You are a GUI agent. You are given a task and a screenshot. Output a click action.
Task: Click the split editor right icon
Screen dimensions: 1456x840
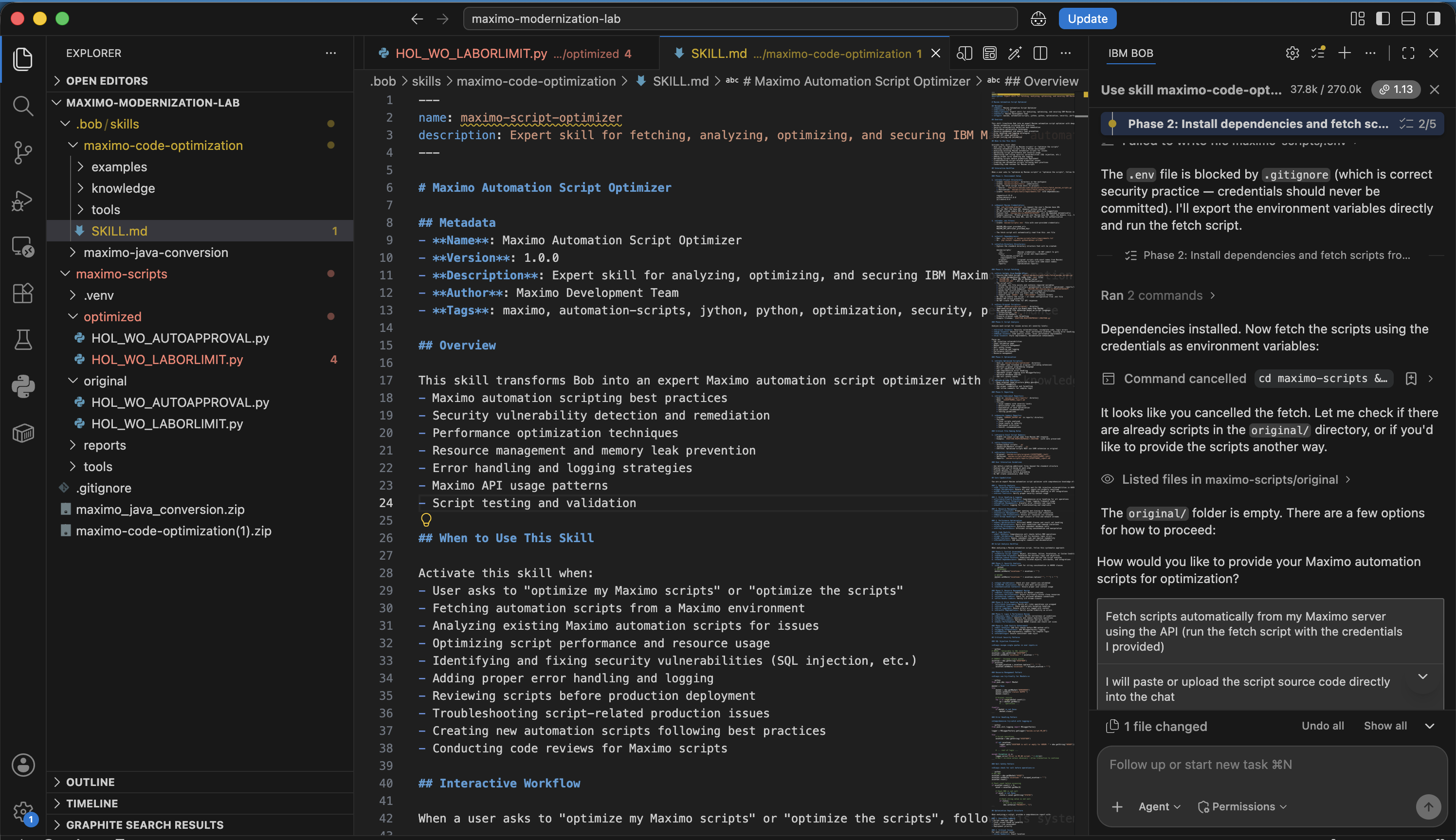pyautogui.click(x=1040, y=53)
